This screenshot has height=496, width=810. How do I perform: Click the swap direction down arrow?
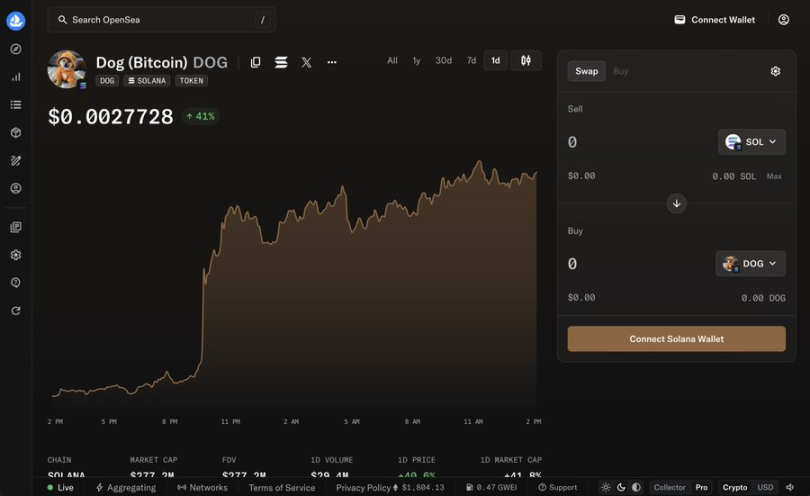point(676,204)
